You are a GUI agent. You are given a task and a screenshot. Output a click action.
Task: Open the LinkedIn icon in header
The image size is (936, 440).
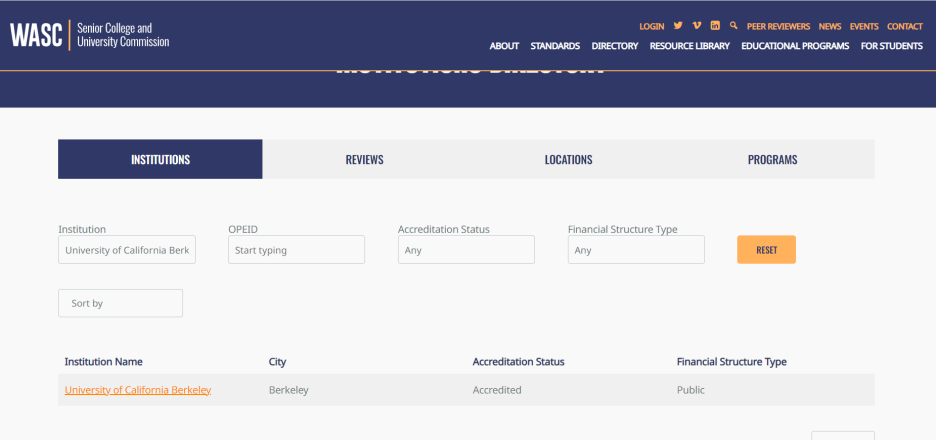click(x=715, y=26)
